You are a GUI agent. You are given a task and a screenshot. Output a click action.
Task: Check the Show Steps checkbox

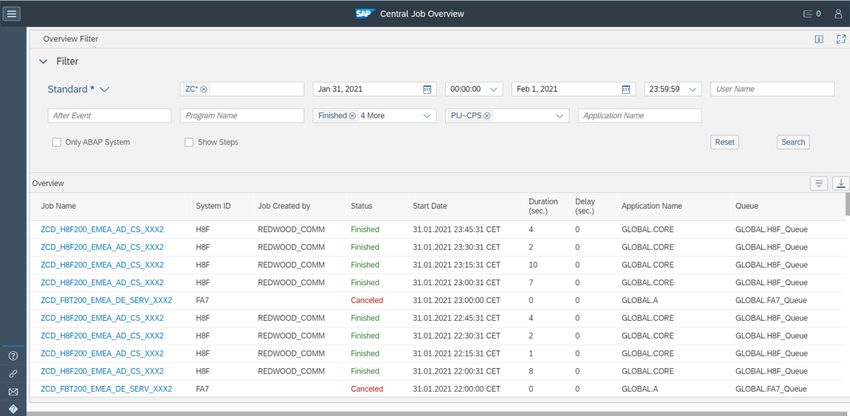[x=189, y=142]
